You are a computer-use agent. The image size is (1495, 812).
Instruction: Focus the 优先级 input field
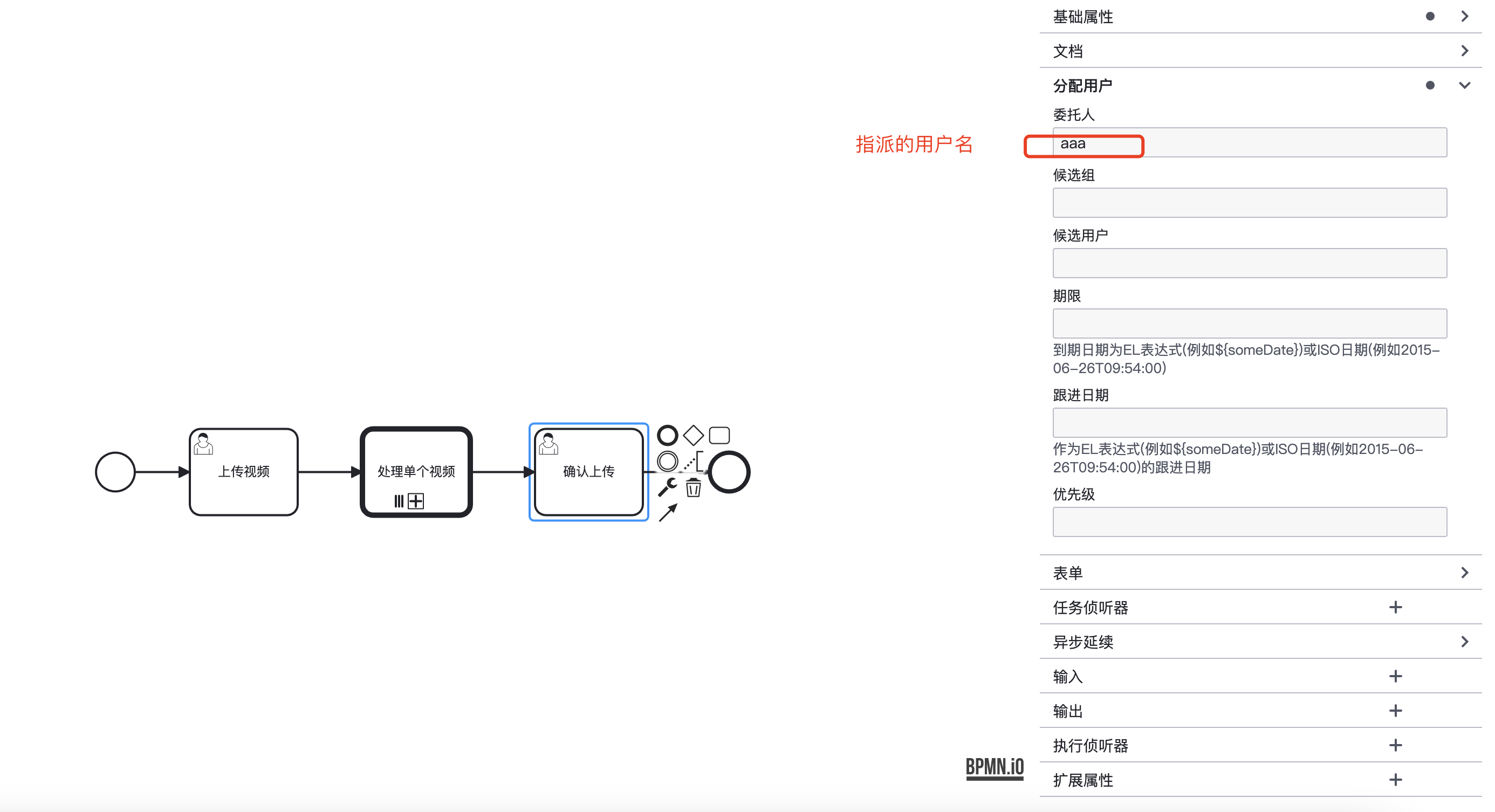[x=1250, y=522]
